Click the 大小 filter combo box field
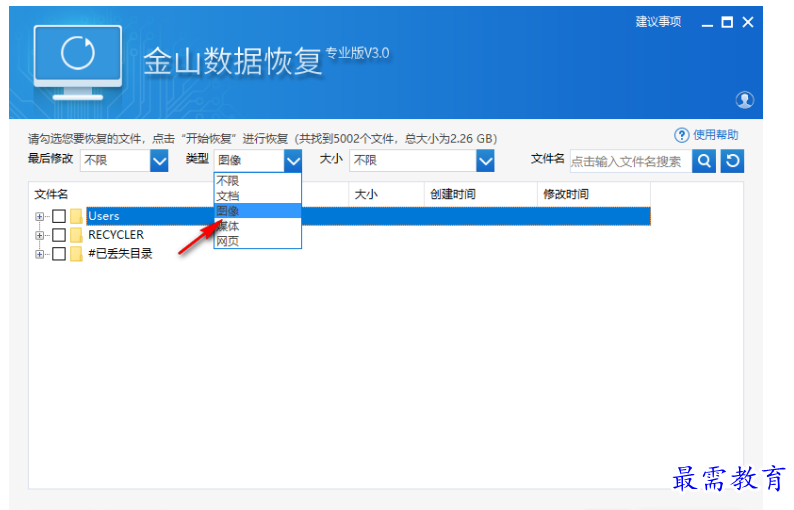Viewport: 794px width, 510px height. [422, 161]
